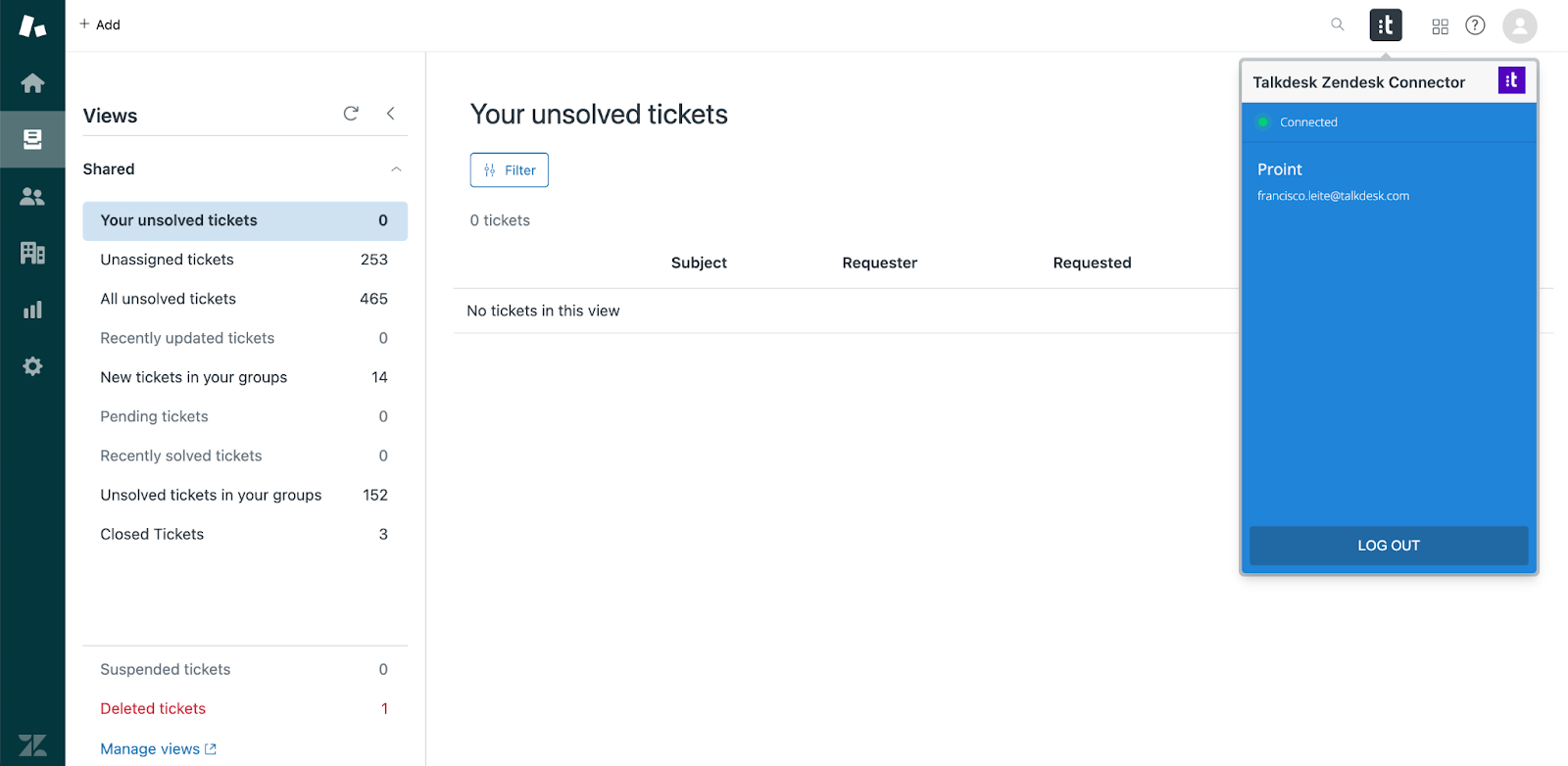Click the LOG OUT button
This screenshot has height=766, width=1568.
1389,546
